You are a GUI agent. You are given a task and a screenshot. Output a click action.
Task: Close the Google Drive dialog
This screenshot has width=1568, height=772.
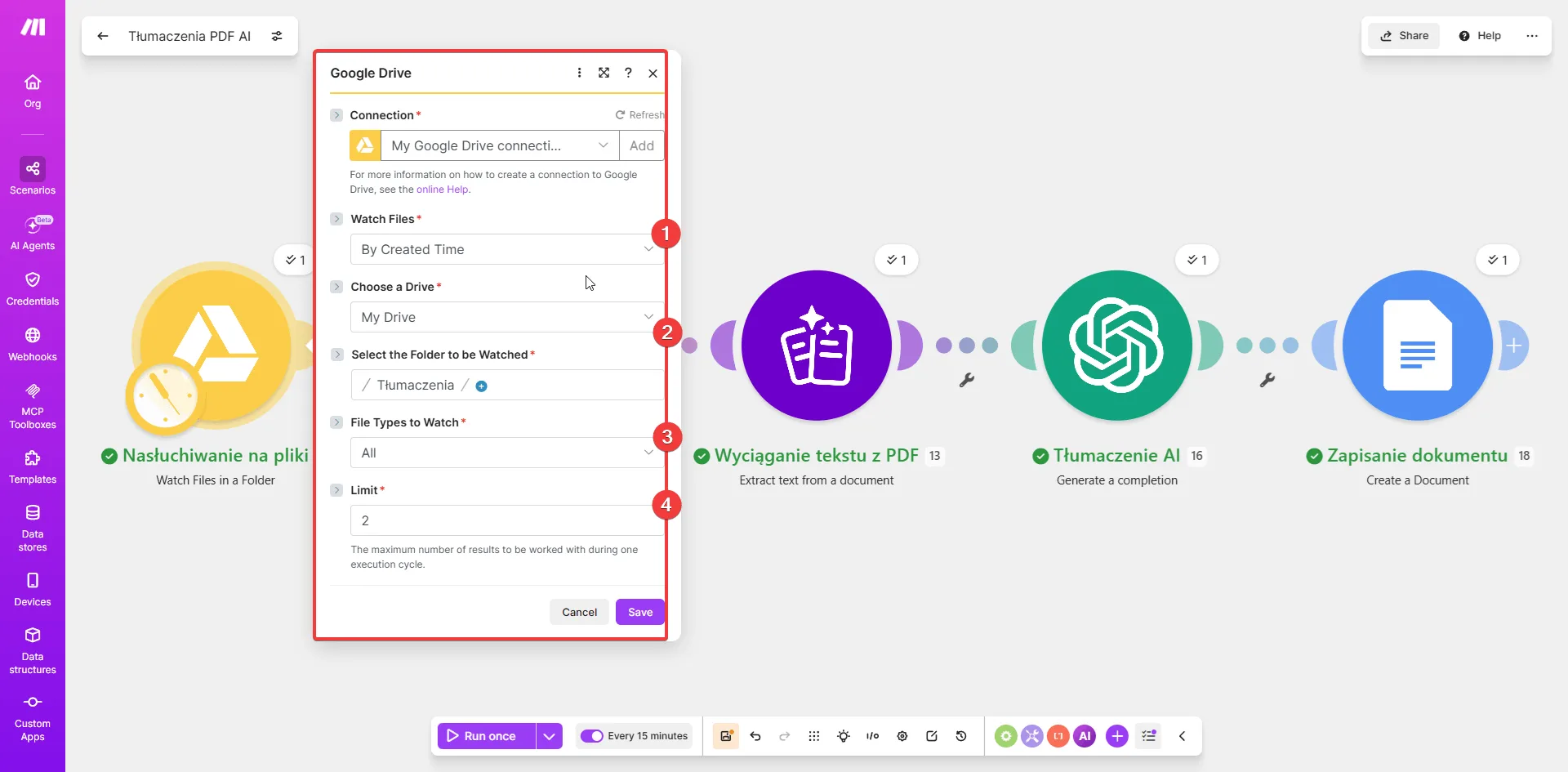tap(653, 74)
